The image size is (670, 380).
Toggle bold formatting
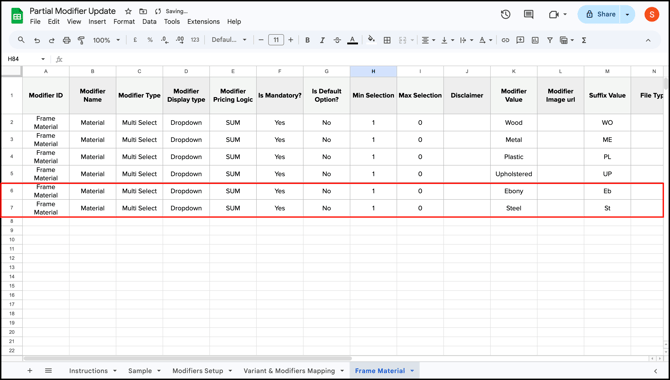(x=307, y=40)
